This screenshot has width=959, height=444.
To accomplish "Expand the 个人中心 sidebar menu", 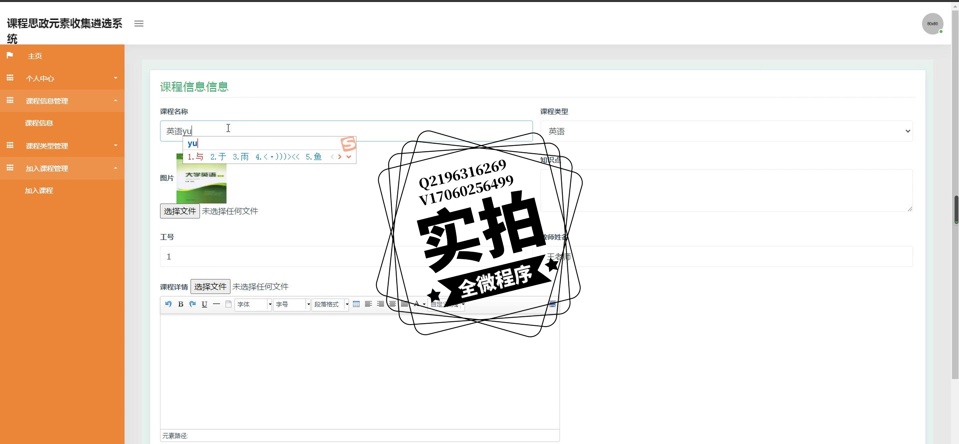I will click(62, 78).
